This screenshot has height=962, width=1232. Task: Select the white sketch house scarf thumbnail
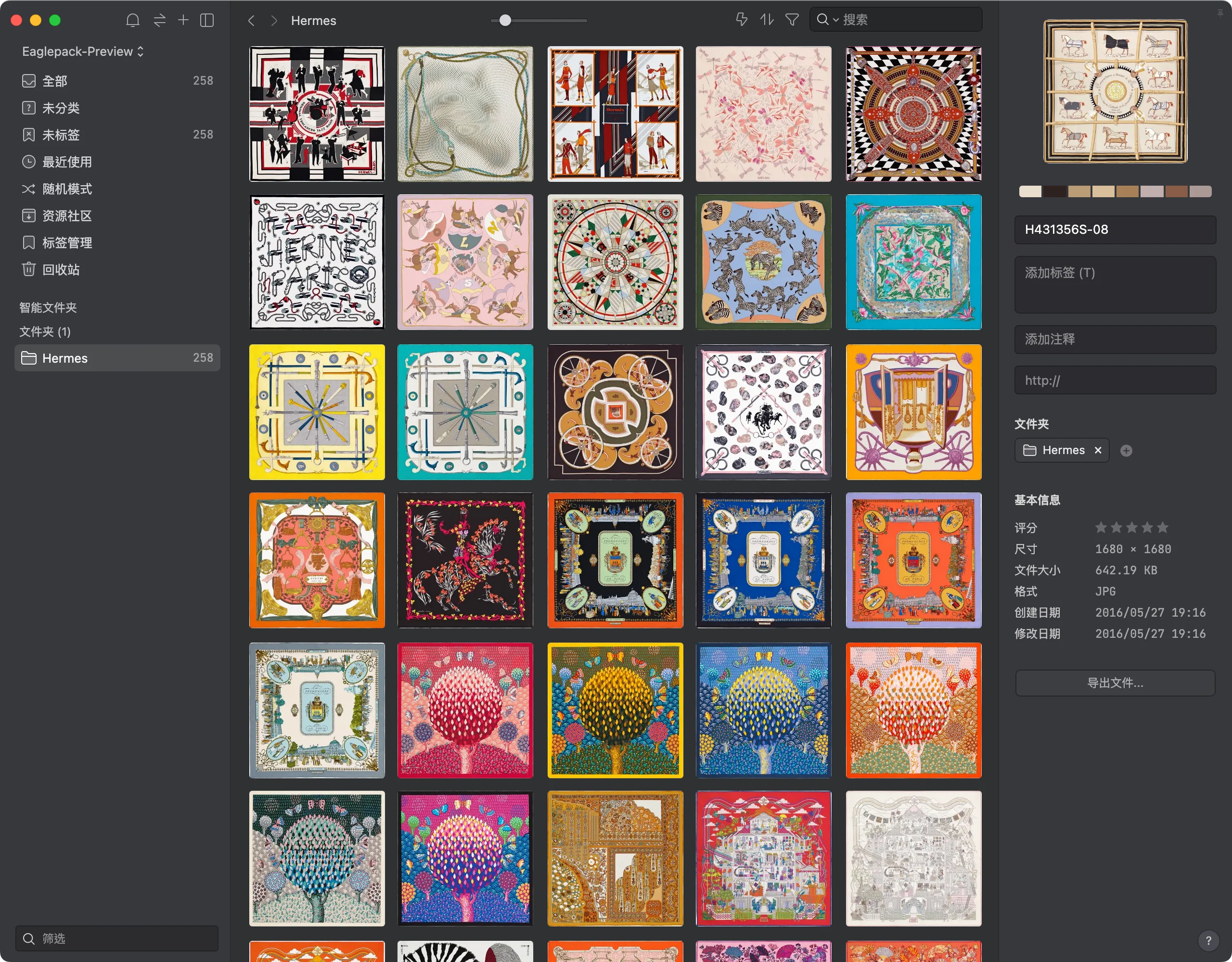[913, 858]
